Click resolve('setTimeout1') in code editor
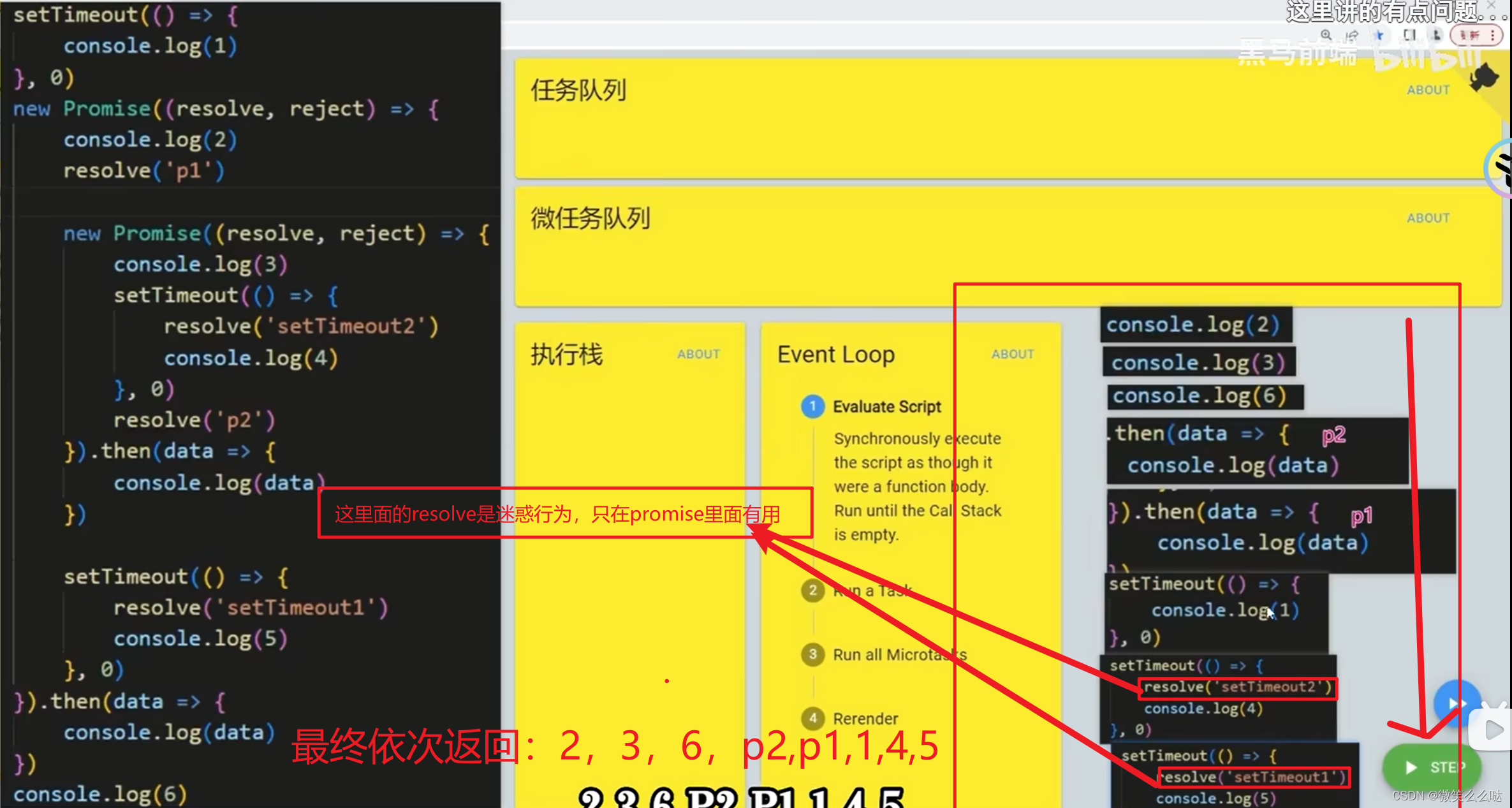Viewport: 1512px width, 808px height. (x=251, y=607)
